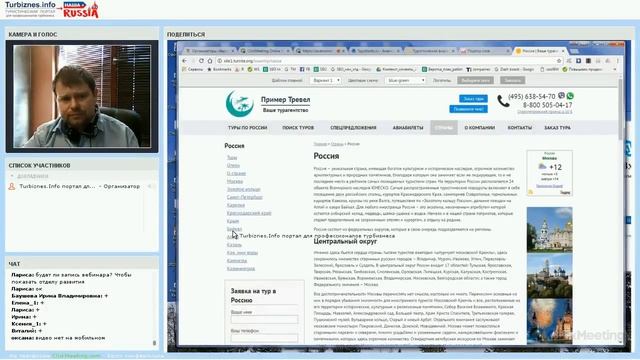This screenshot has width=640, height=360.
Task: Open the Вариант 1 template dropdown
Action: pyautogui.click(x=325, y=80)
